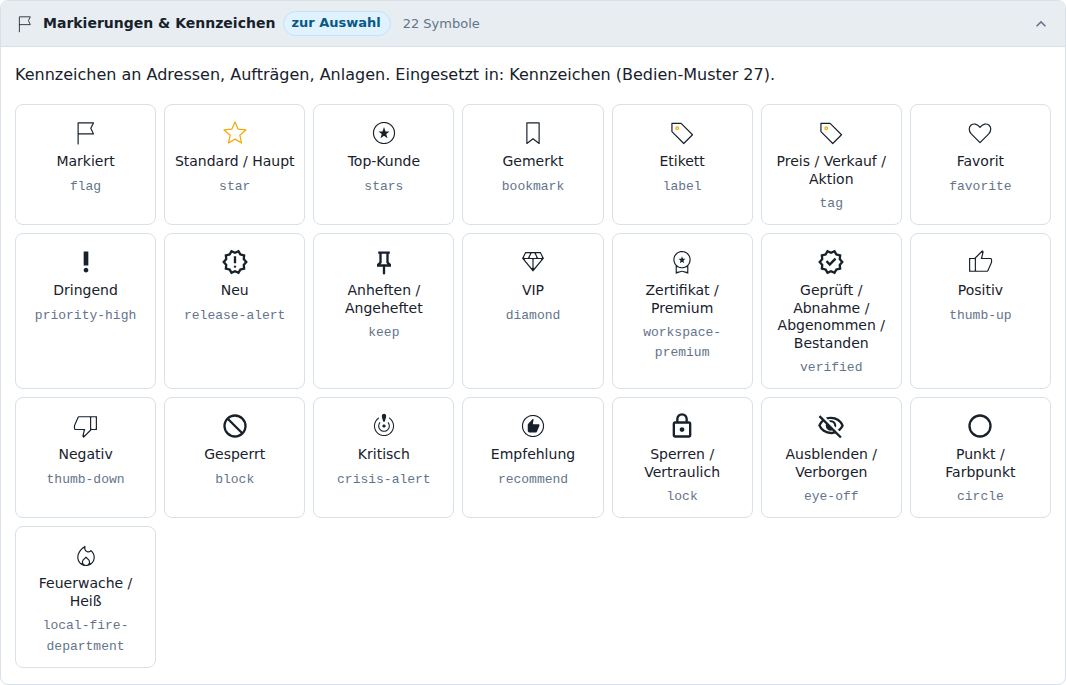Click the '22 Symbole' count text
Viewport: 1066px width, 685px height.
tap(441, 24)
